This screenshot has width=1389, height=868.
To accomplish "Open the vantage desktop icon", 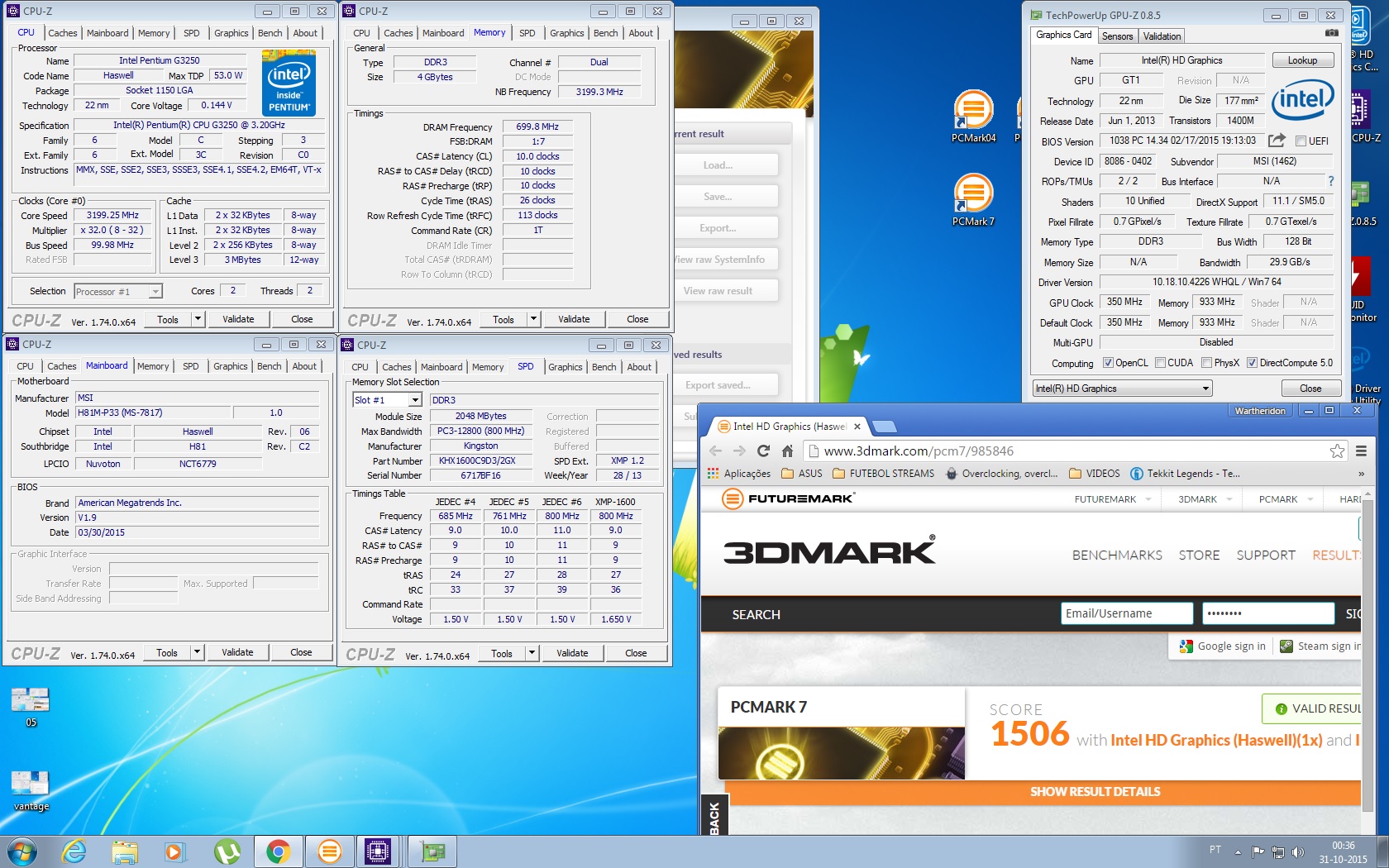I will click(x=31, y=790).
